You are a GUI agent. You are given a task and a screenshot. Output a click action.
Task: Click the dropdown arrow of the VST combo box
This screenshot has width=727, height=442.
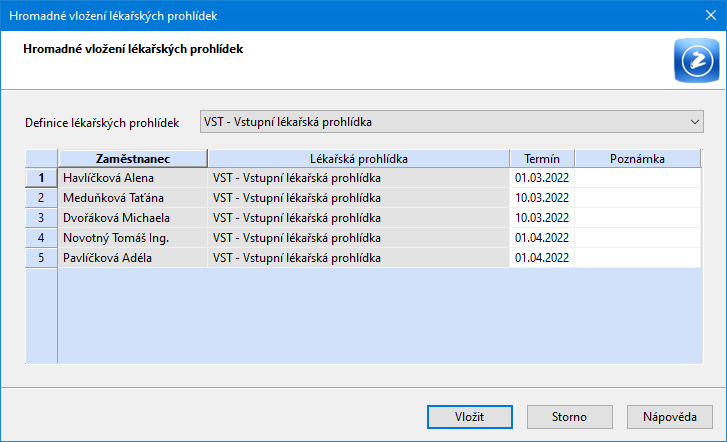click(x=694, y=122)
